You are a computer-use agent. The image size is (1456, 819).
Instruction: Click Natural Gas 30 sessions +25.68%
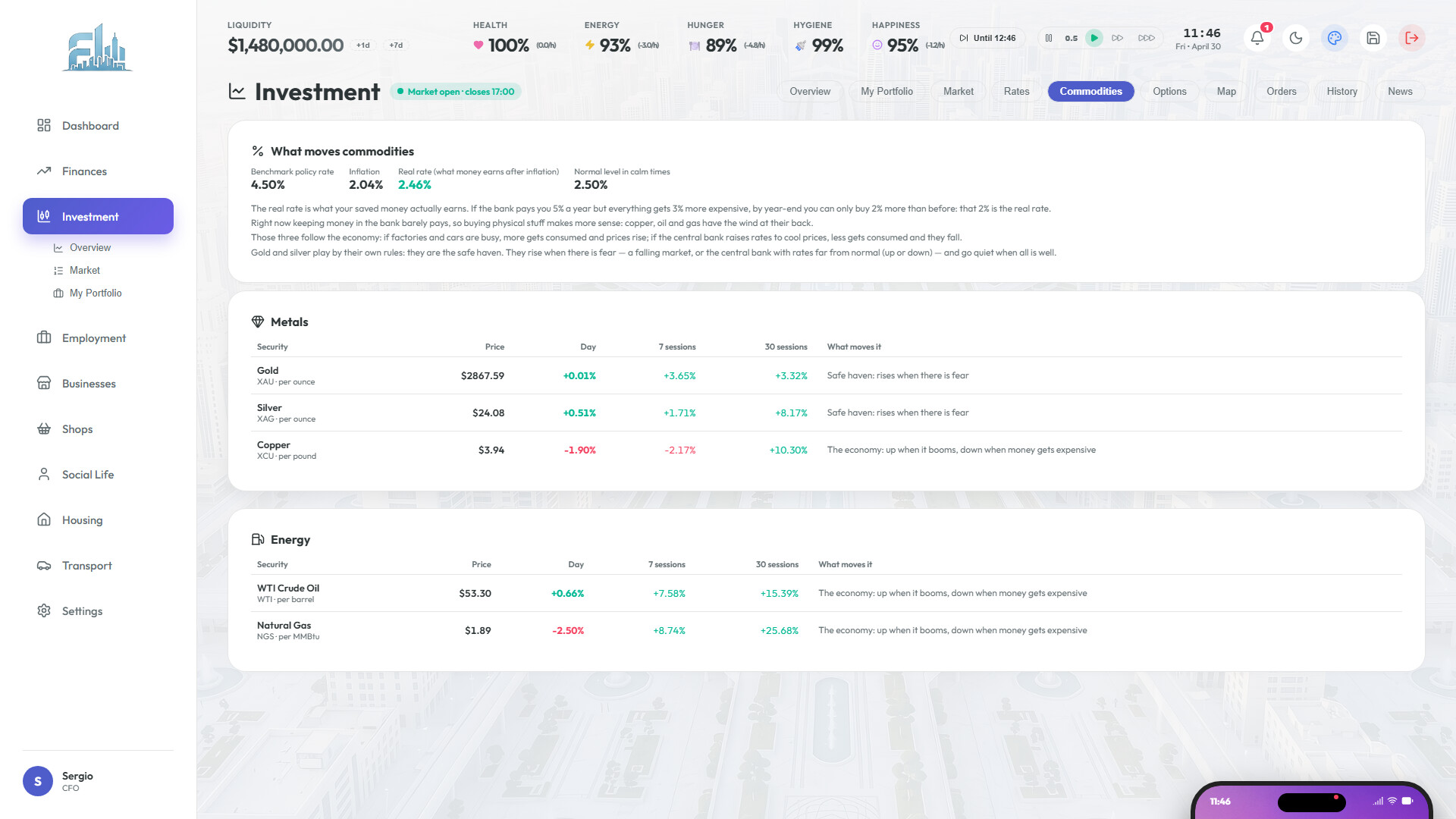click(779, 631)
